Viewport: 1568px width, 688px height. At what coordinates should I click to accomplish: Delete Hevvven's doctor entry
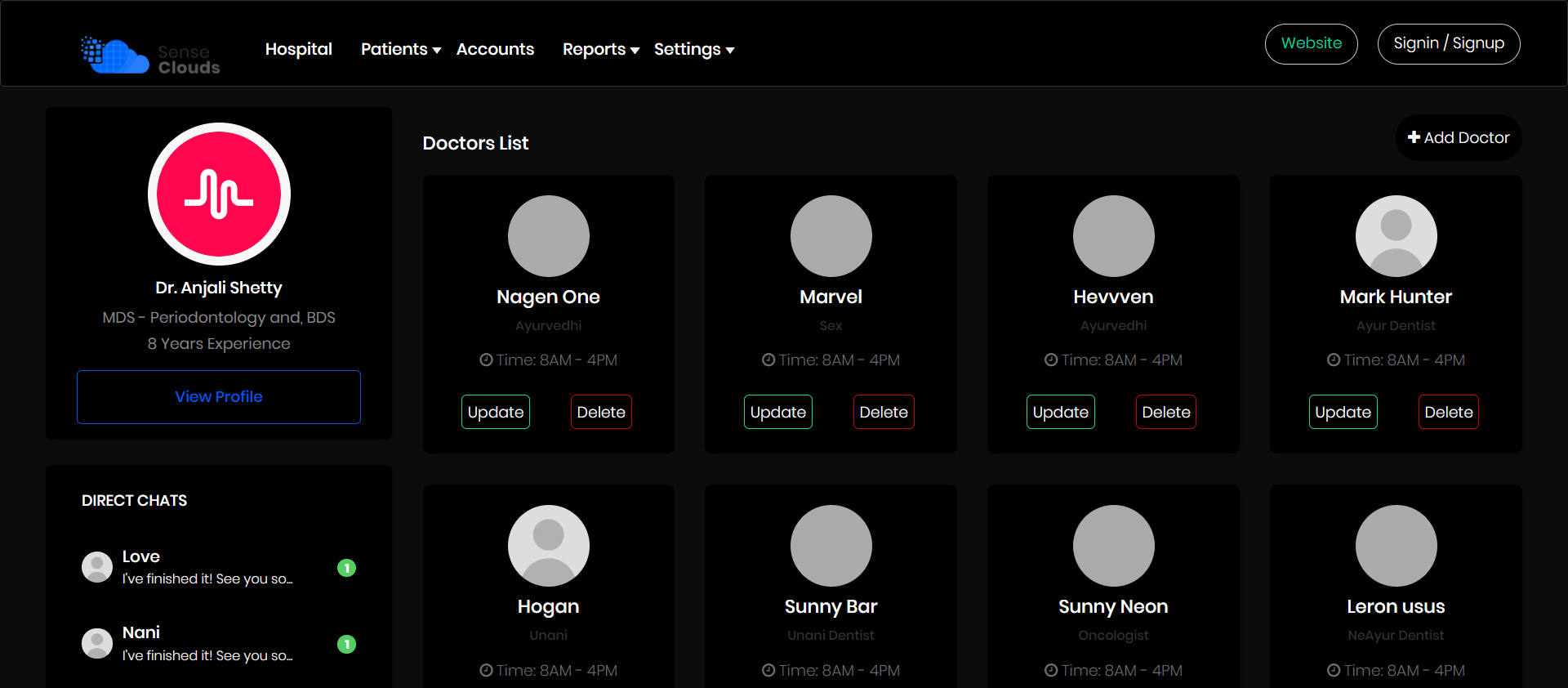pyautogui.click(x=1166, y=412)
